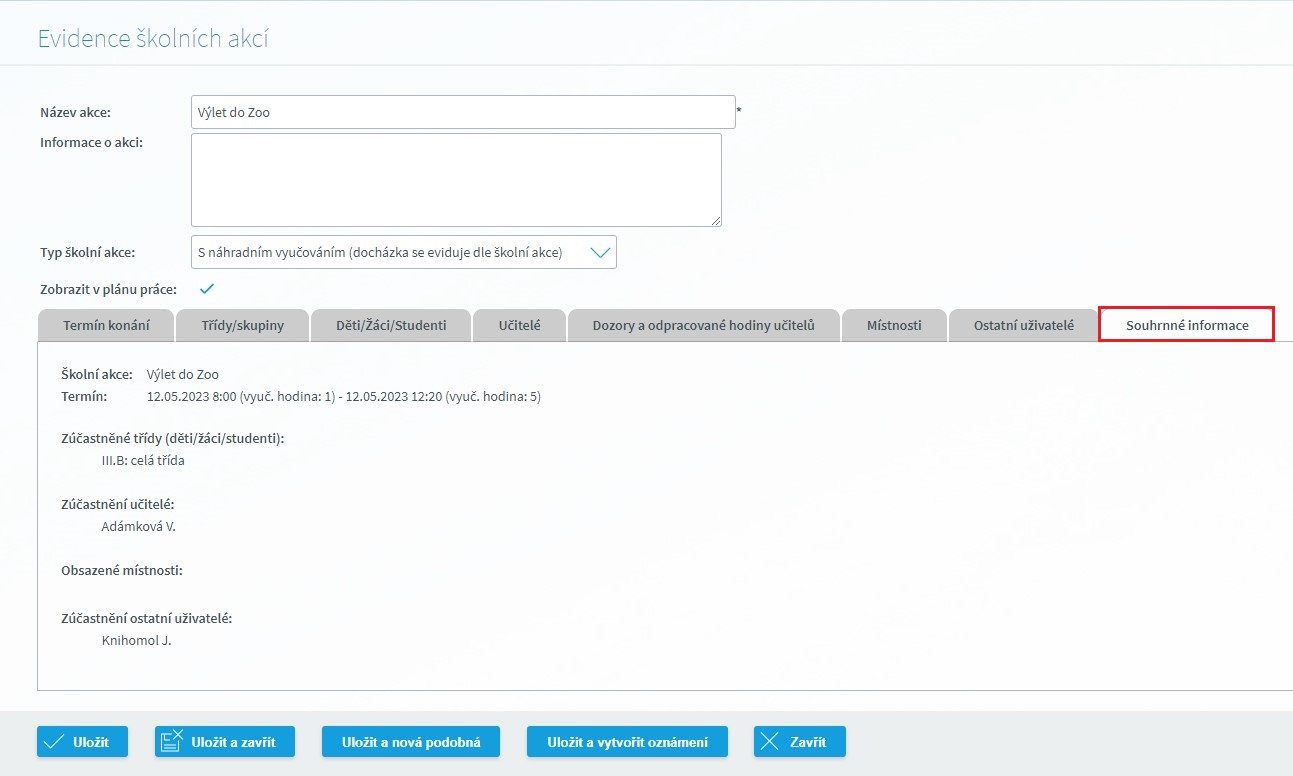This screenshot has width=1293, height=776.
Task: Click the X icon on Zavřít button
Action: click(x=770, y=742)
